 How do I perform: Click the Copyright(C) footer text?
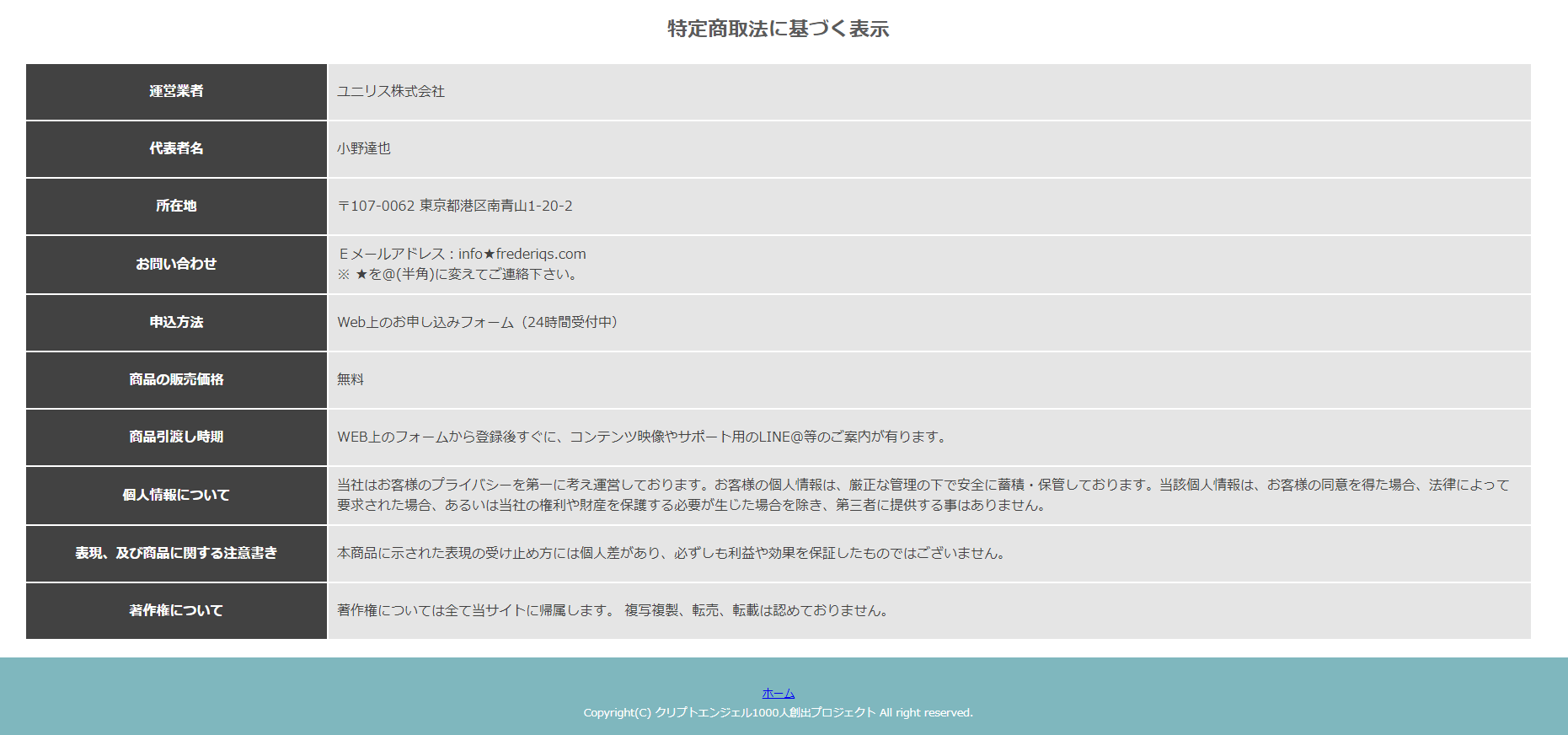[778, 713]
